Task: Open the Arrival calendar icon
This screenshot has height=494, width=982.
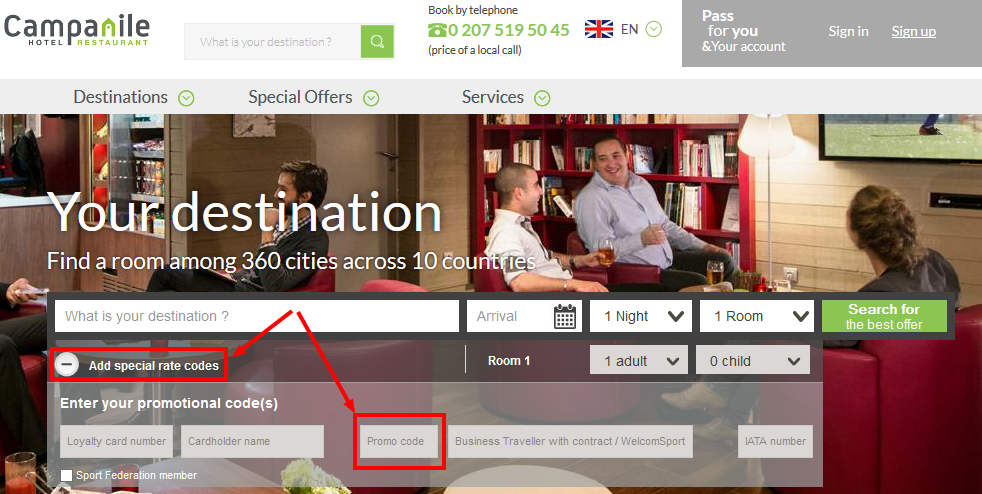Action: coord(565,316)
